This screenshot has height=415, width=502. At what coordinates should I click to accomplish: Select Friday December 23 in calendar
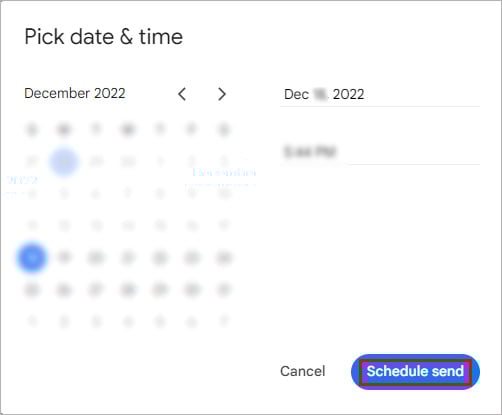pos(192,258)
